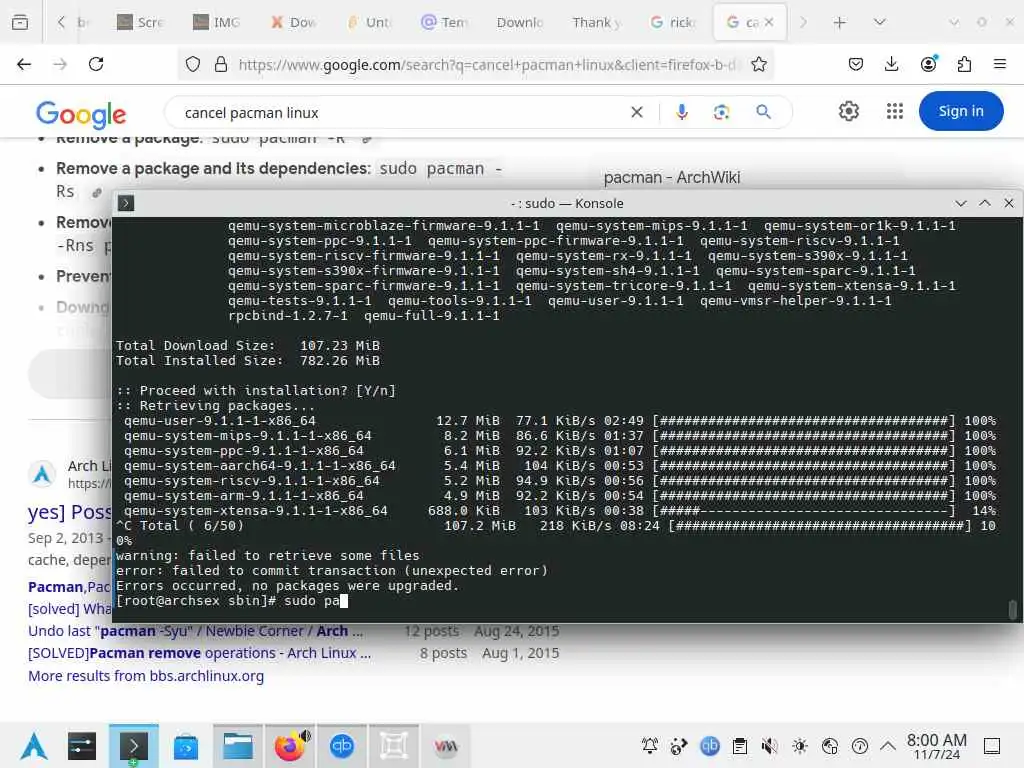Expand hidden system tray icons

888,745
